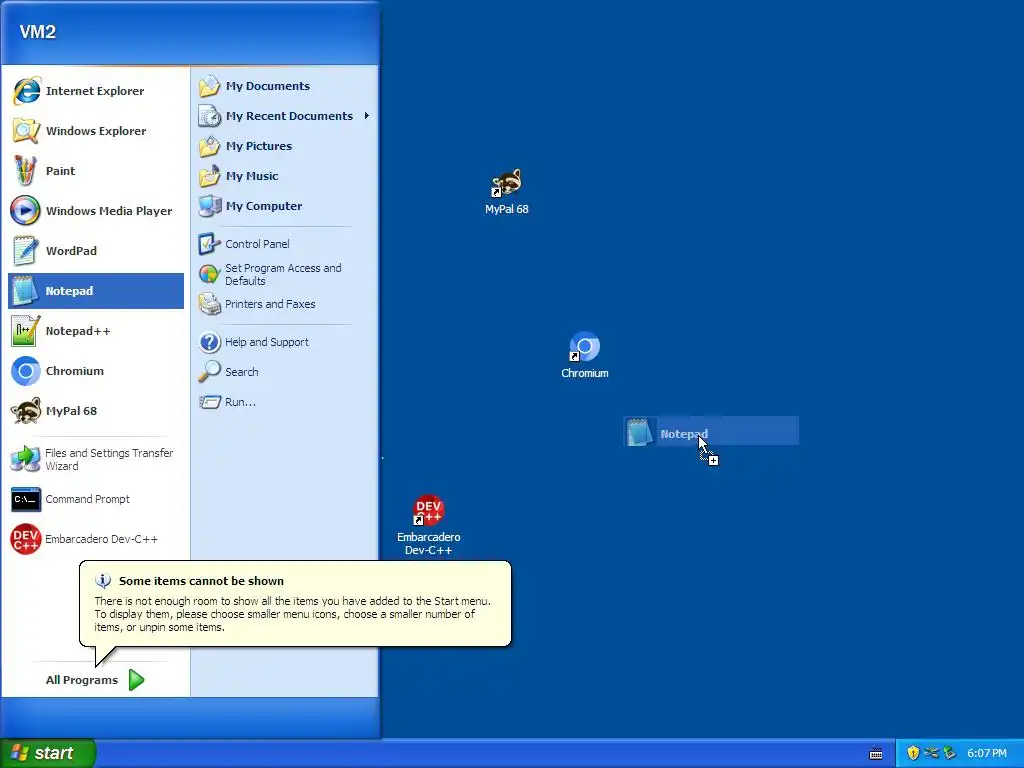Launch Windows Media Player icon
The width and height of the screenshot is (1024, 768).
click(26, 211)
